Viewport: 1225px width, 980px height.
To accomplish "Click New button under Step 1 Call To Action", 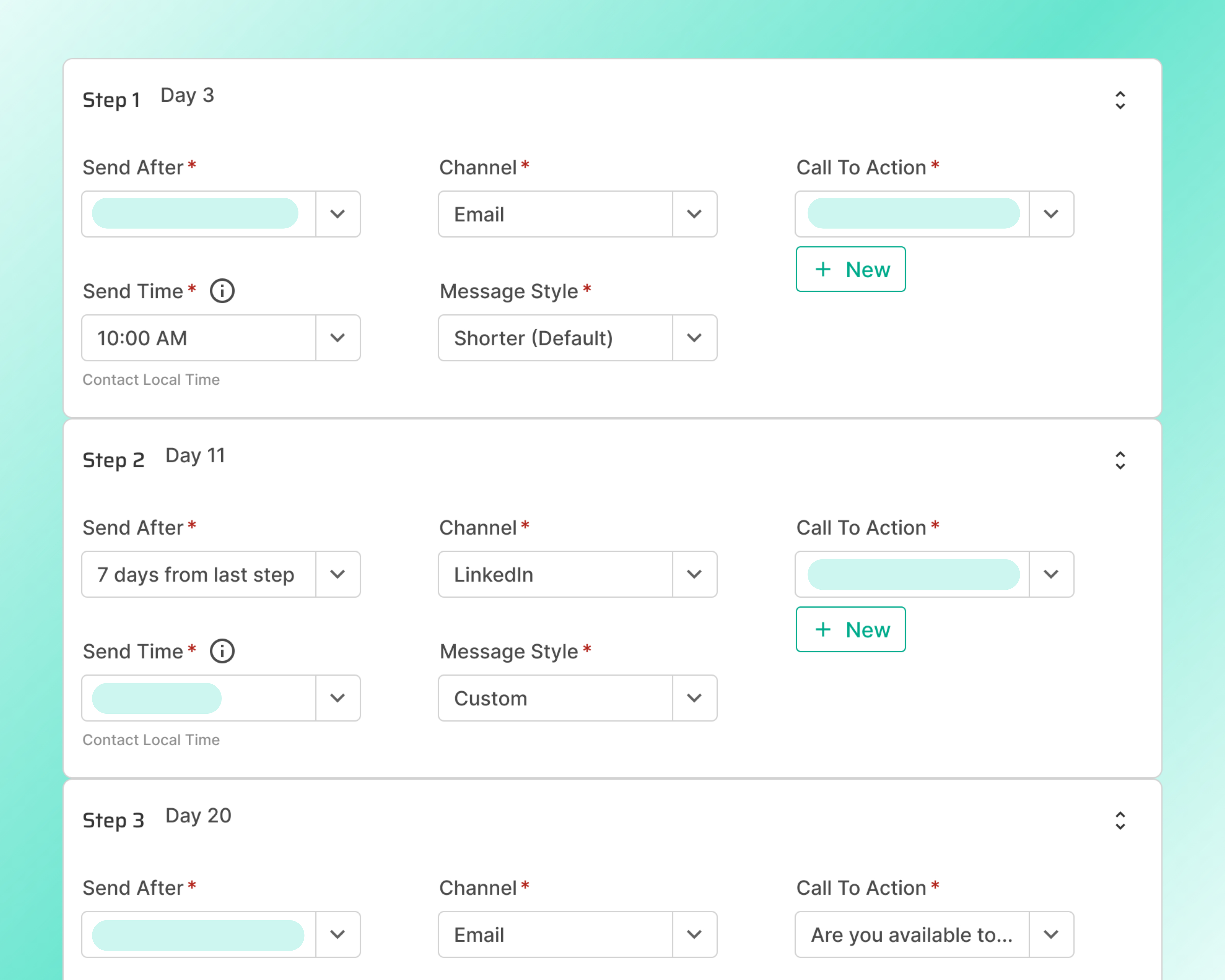I will [x=851, y=269].
